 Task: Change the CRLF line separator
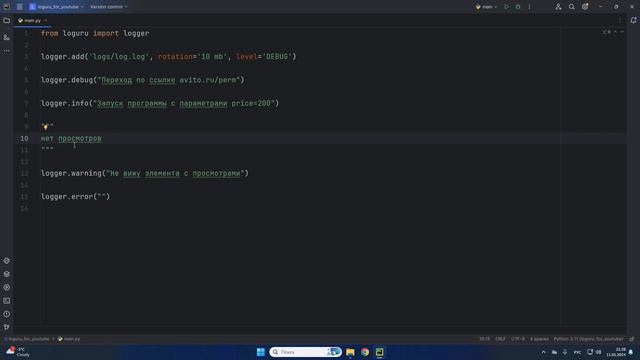(500, 339)
